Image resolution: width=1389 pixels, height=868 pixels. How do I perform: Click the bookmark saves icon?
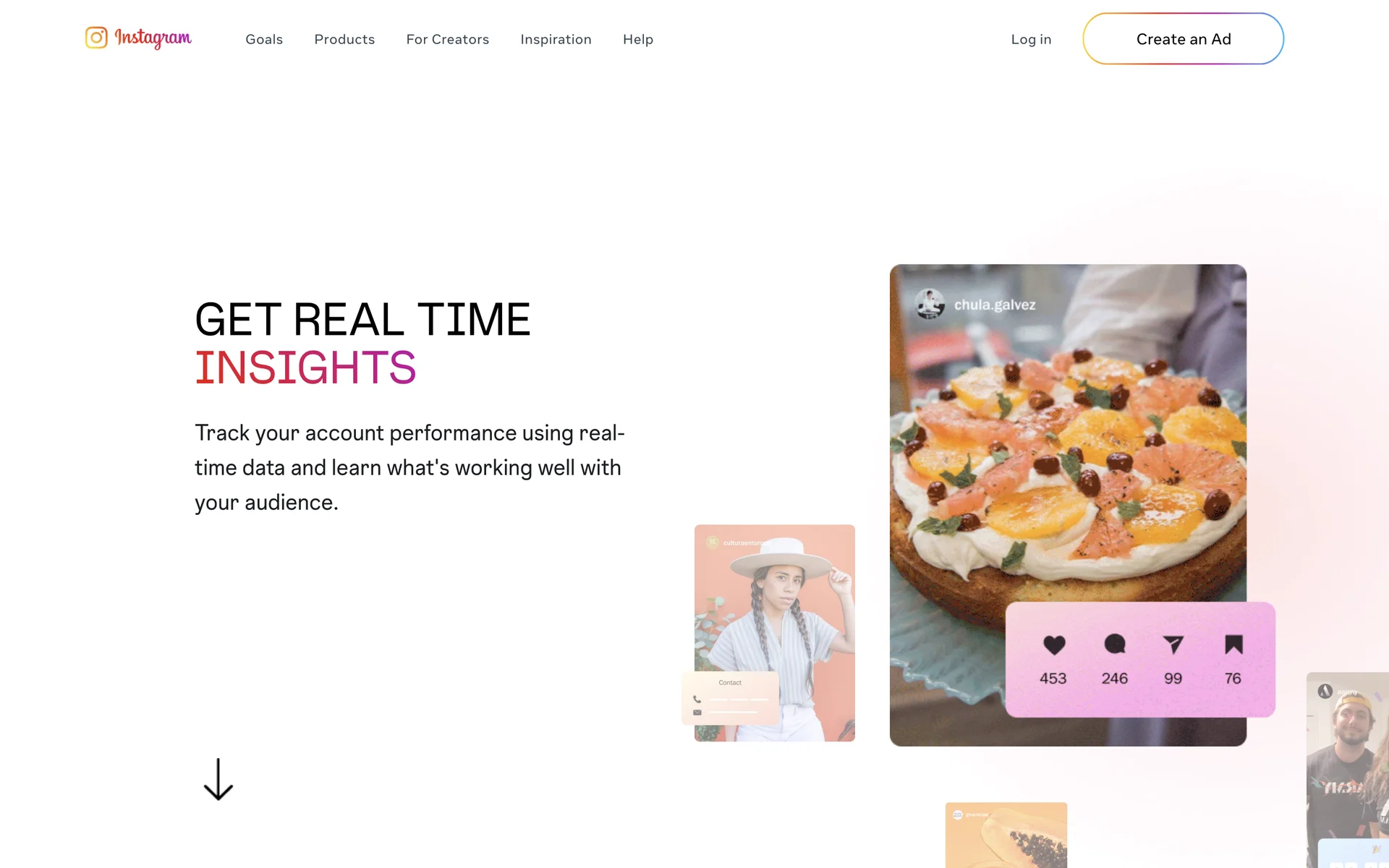[x=1233, y=644]
